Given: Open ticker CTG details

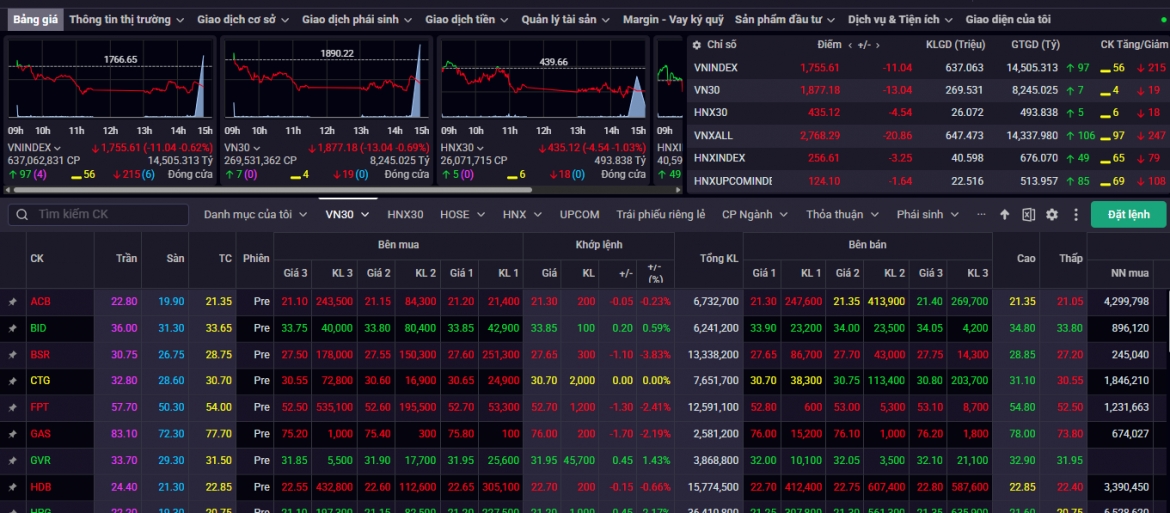Looking at the screenshot, I should coord(40,381).
